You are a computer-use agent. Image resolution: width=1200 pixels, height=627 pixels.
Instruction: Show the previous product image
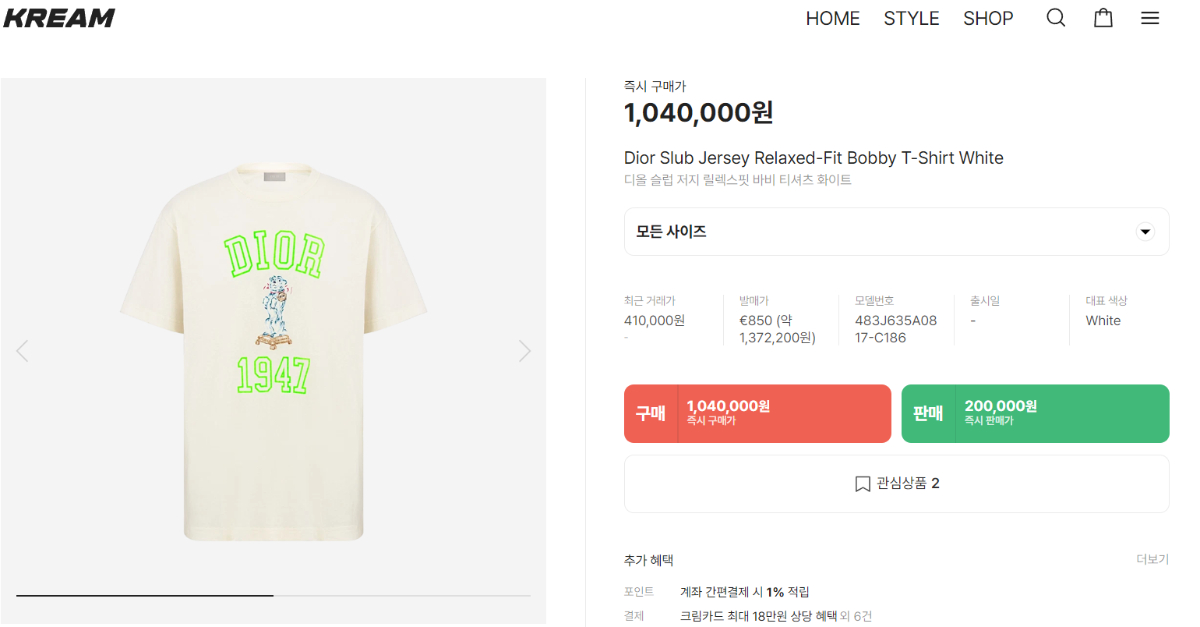point(22,351)
